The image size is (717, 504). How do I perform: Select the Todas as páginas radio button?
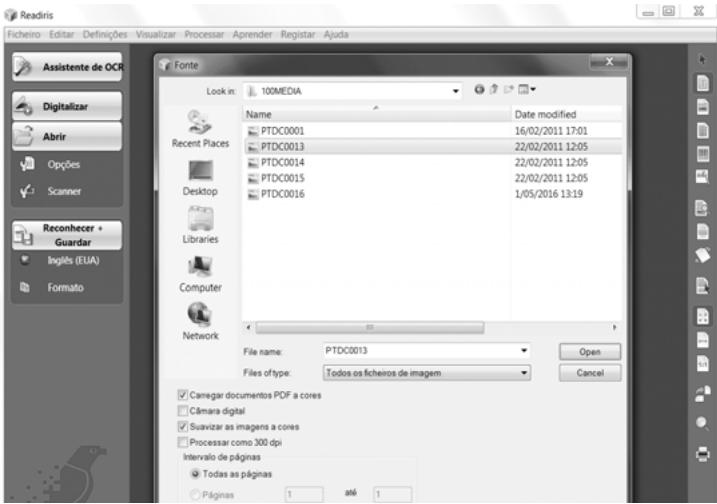(x=195, y=474)
